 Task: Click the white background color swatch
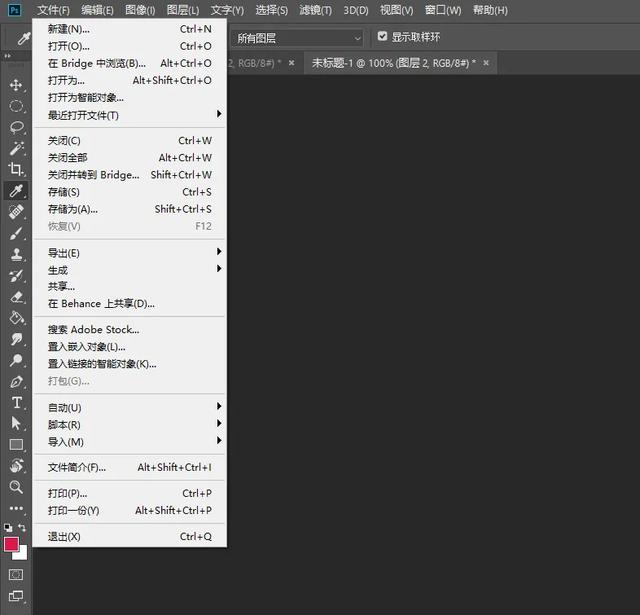tap(22, 555)
